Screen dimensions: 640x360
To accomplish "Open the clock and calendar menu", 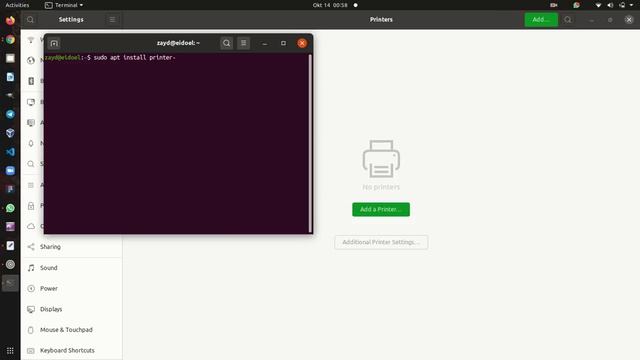I will [x=330, y=5].
